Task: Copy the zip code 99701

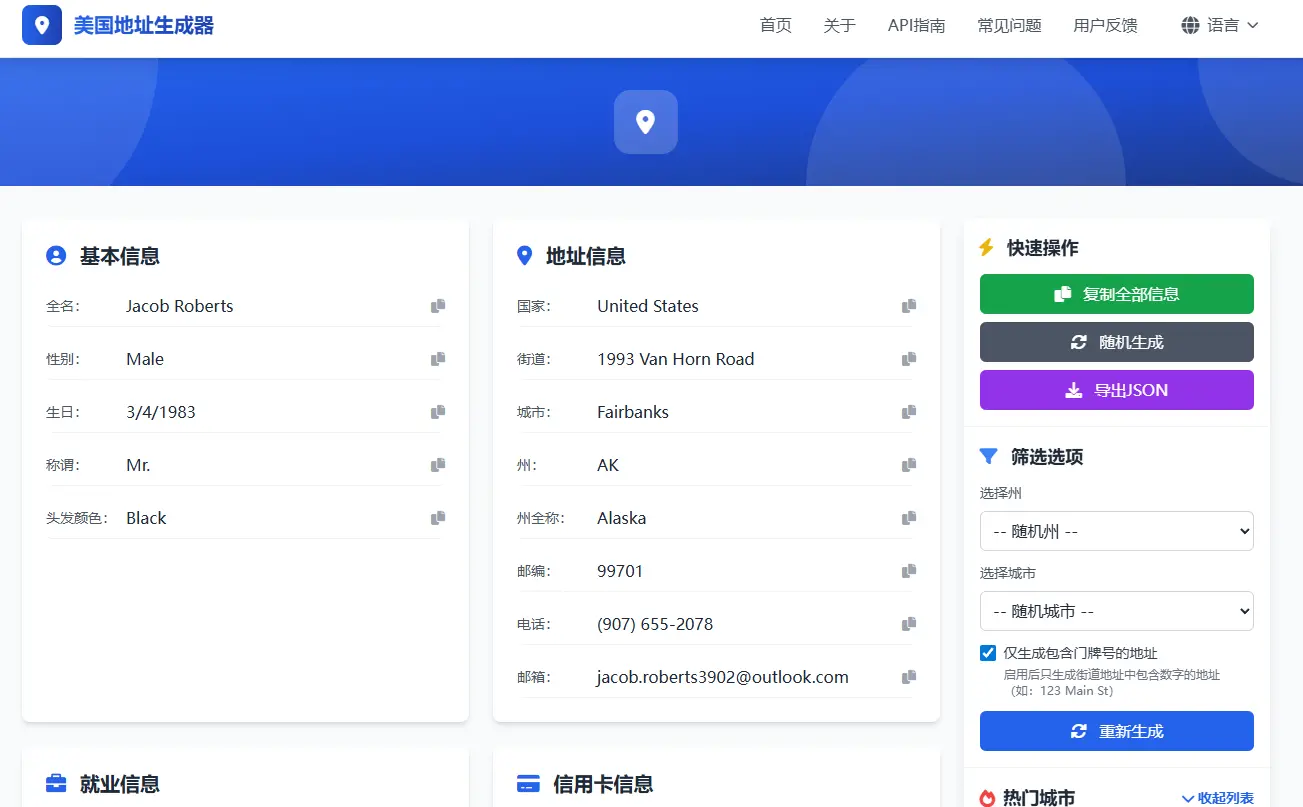Action: coord(909,571)
